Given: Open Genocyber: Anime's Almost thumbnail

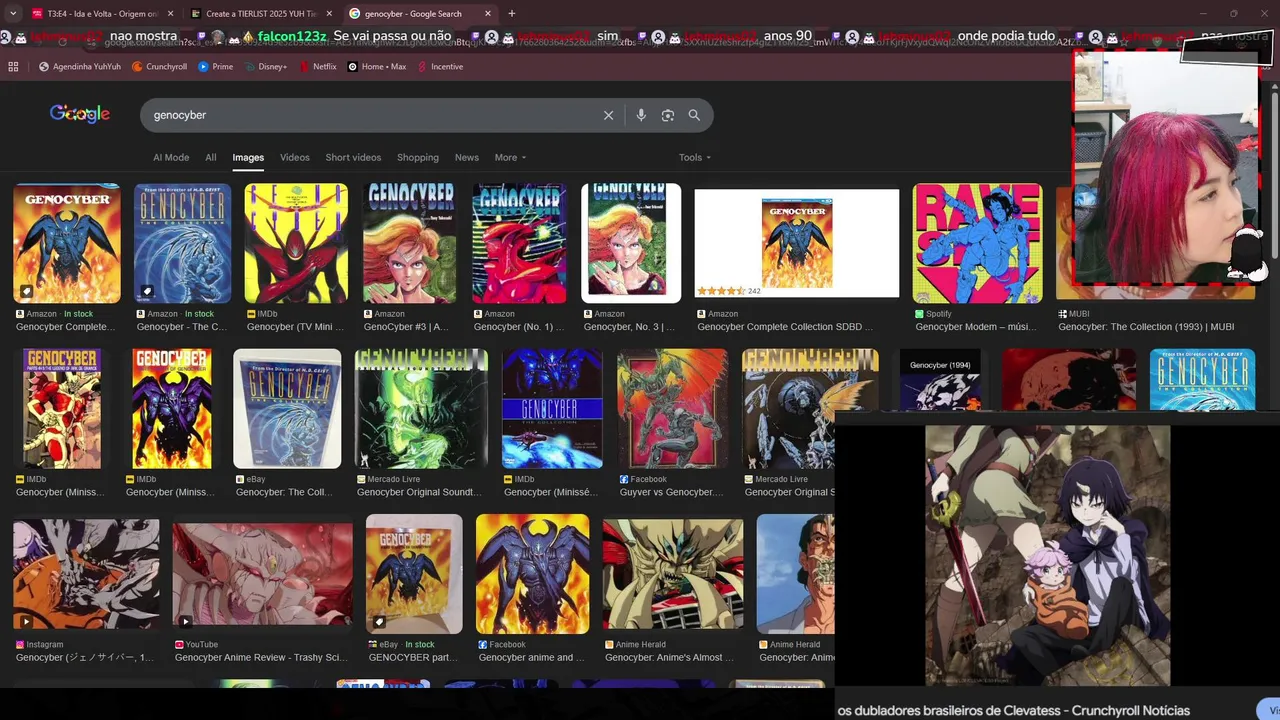Looking at the screenshot, I should tap(673, 574).
